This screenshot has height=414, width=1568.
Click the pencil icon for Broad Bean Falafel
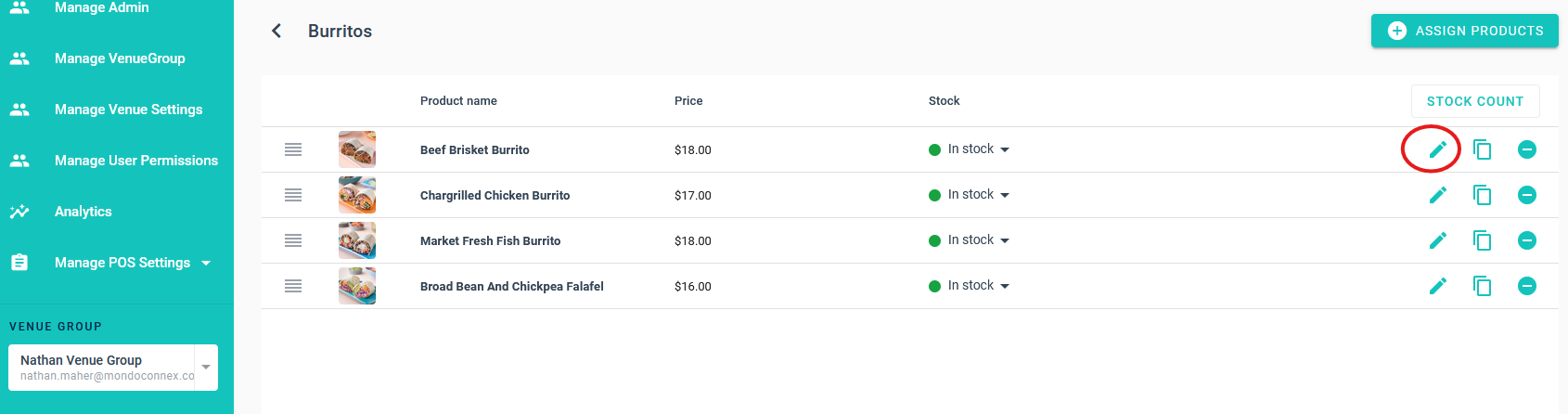pos(1437,286)
